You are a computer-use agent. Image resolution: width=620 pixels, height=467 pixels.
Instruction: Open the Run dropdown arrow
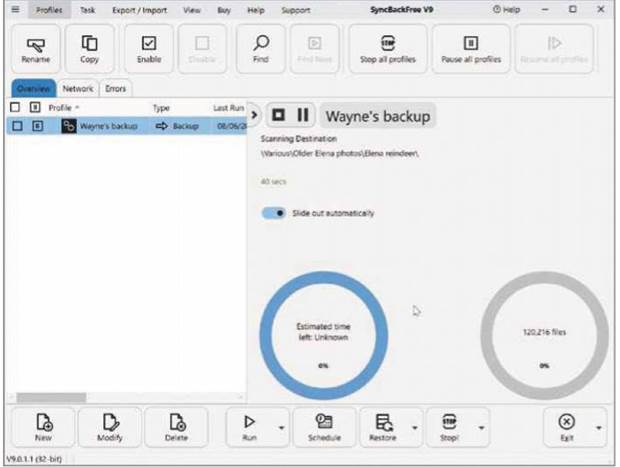(282, 428)
